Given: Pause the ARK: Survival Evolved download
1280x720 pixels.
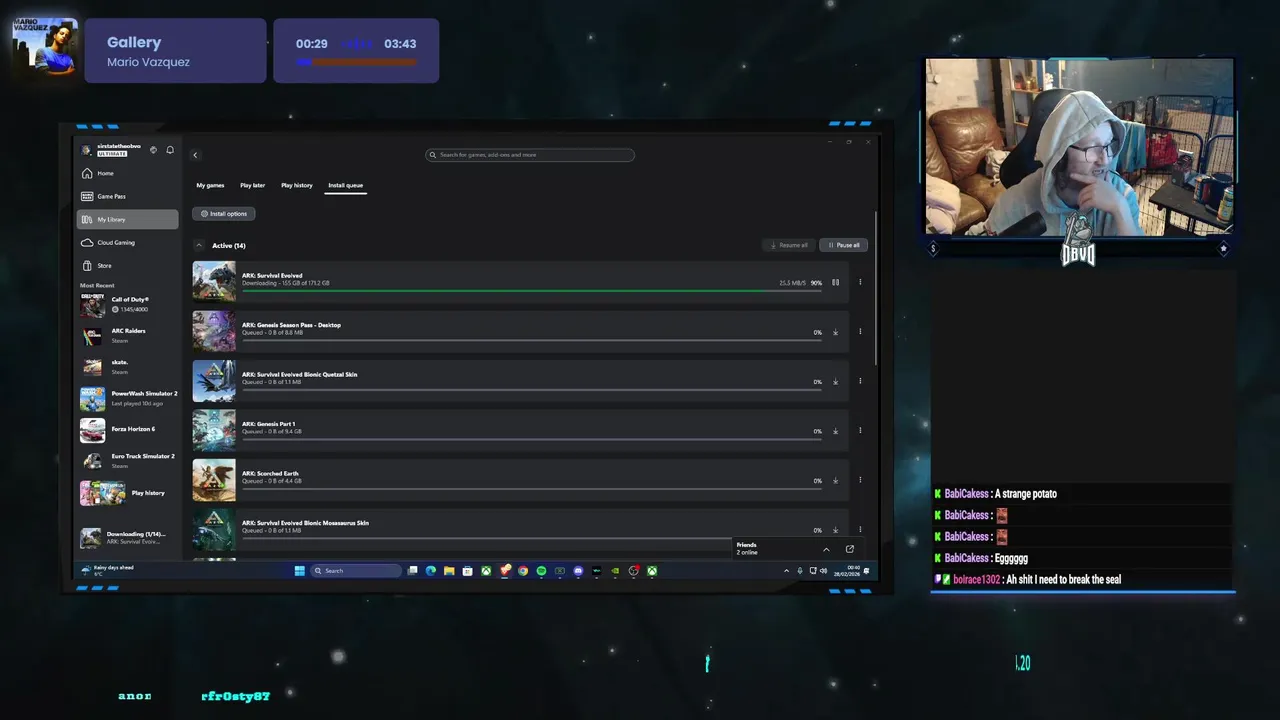Looking at the screenshot, I should (835, 282).
